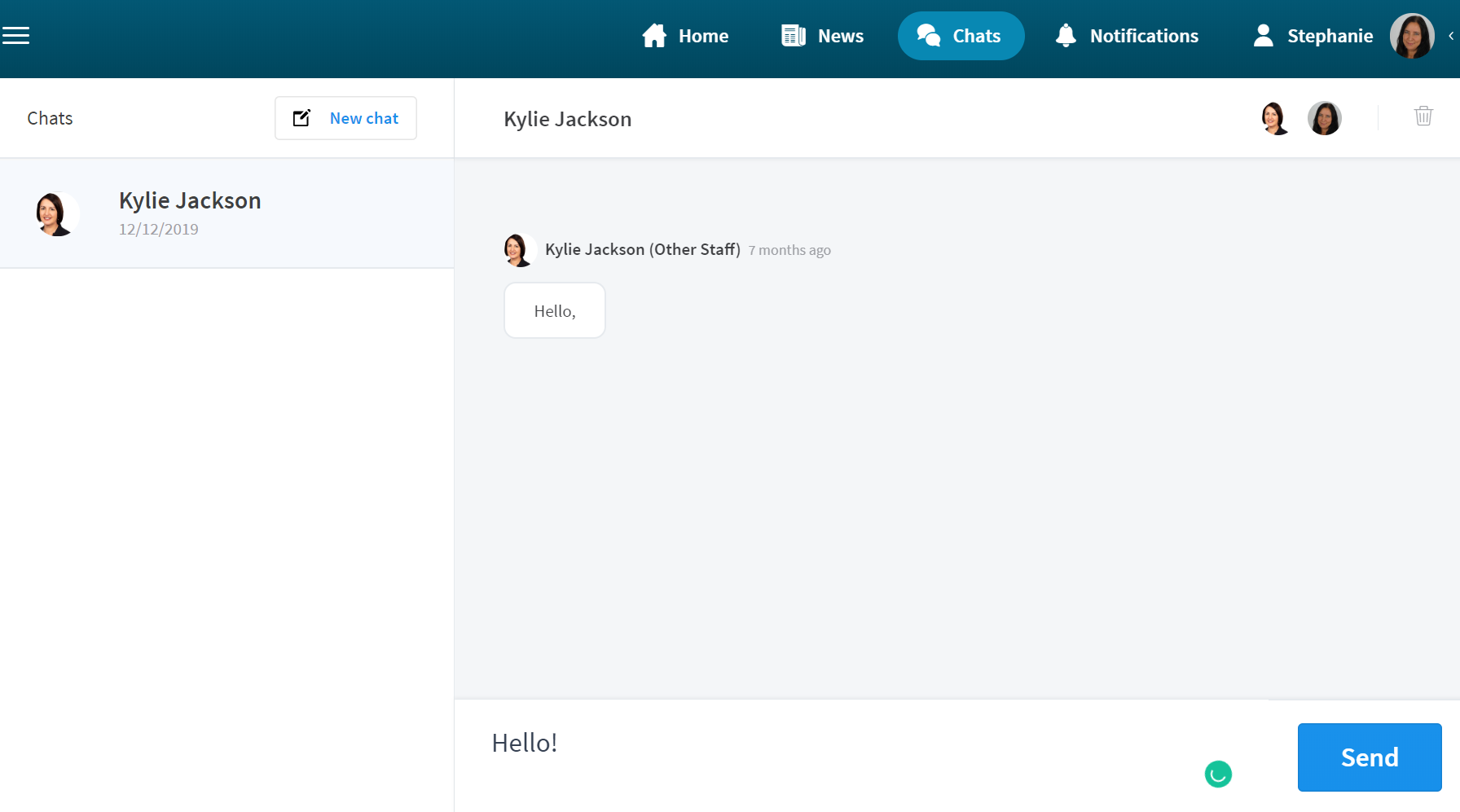Click the 12/12/2019 date text
The width and height of the screenshot is (1460, 812).
(159, 230)
